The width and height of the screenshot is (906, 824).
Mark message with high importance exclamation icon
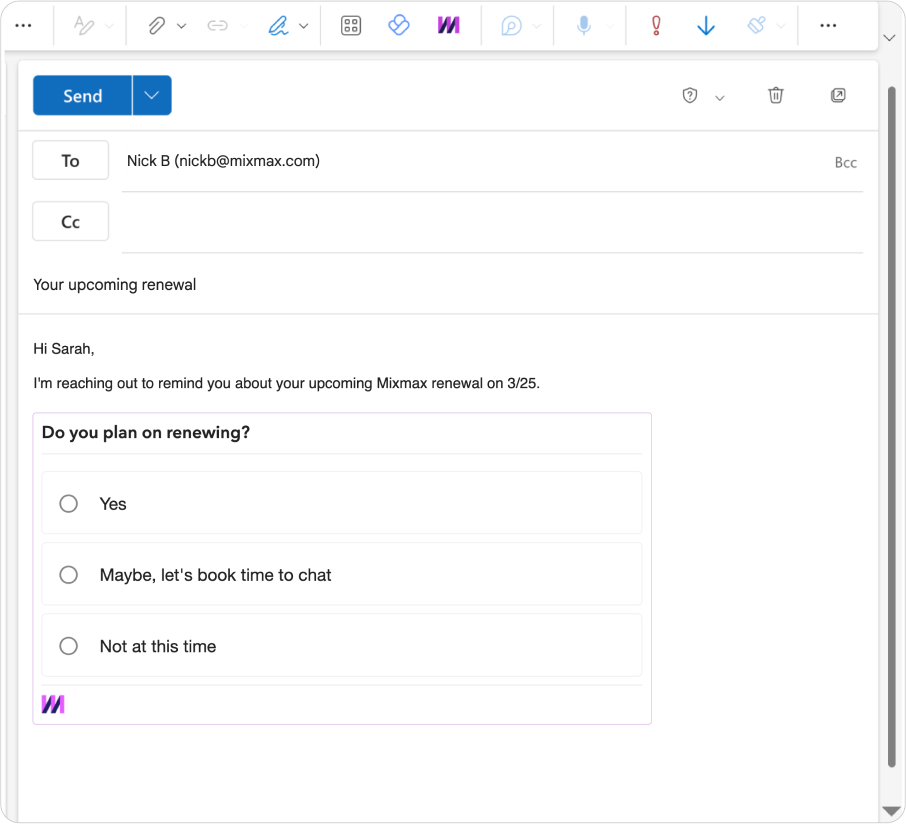[655, 25]
